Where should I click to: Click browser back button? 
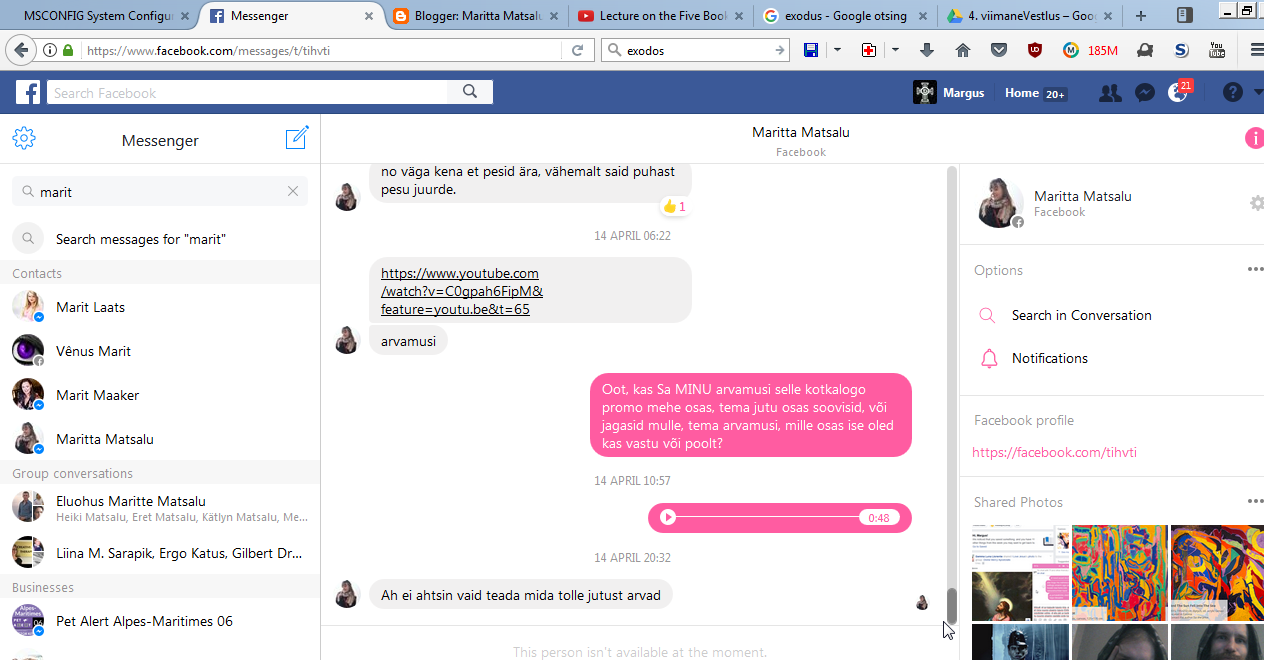click(x=20, y=50)
